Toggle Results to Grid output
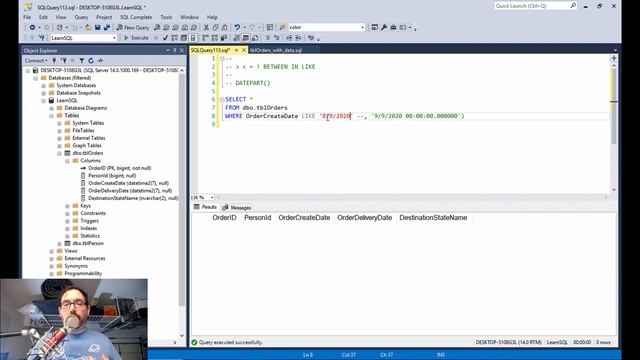This screenshot has height=360, width=640. tap(246, 38)
